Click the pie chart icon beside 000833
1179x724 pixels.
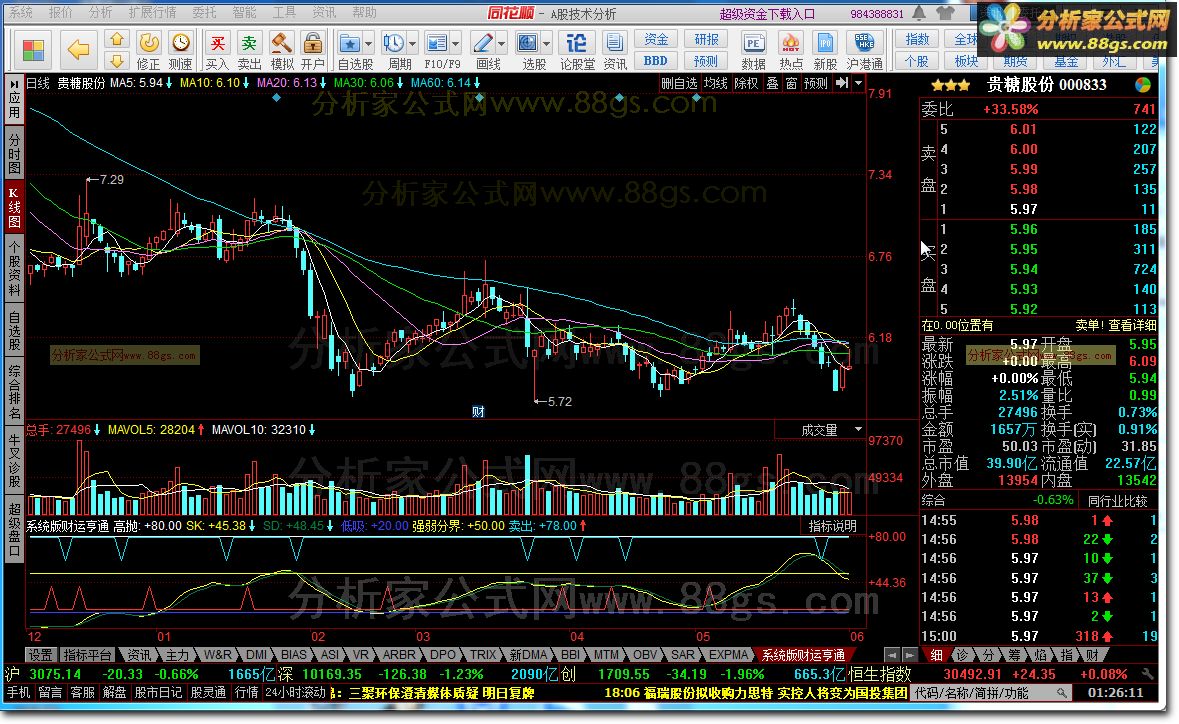point(1142,85)
